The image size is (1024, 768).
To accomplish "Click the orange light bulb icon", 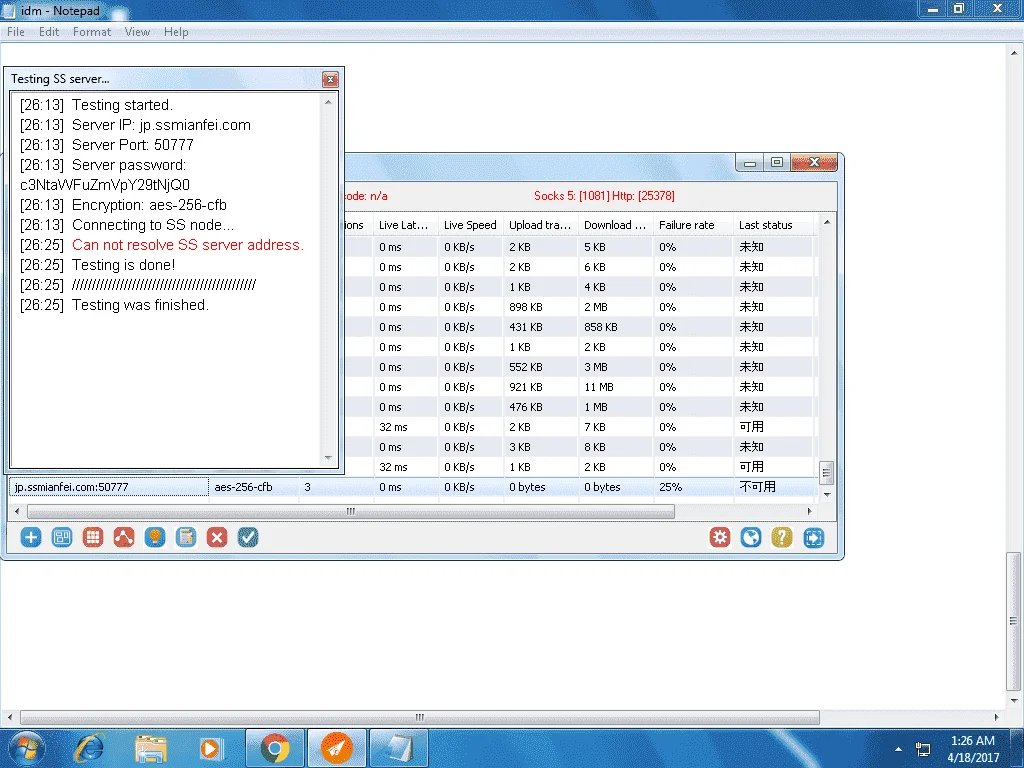I will pyautogui.click(x=155, y=537).
